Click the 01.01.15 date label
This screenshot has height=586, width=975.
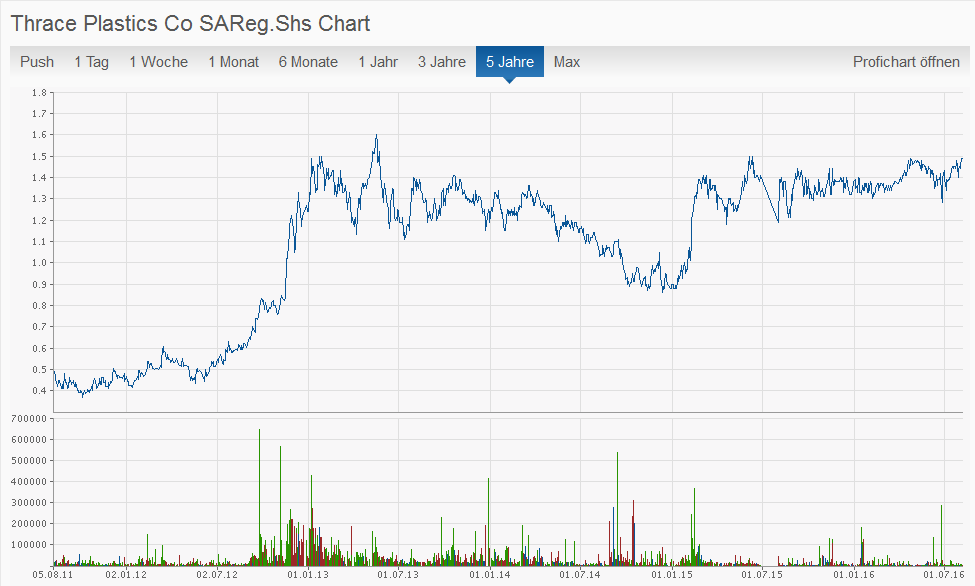tap(672, 575)
